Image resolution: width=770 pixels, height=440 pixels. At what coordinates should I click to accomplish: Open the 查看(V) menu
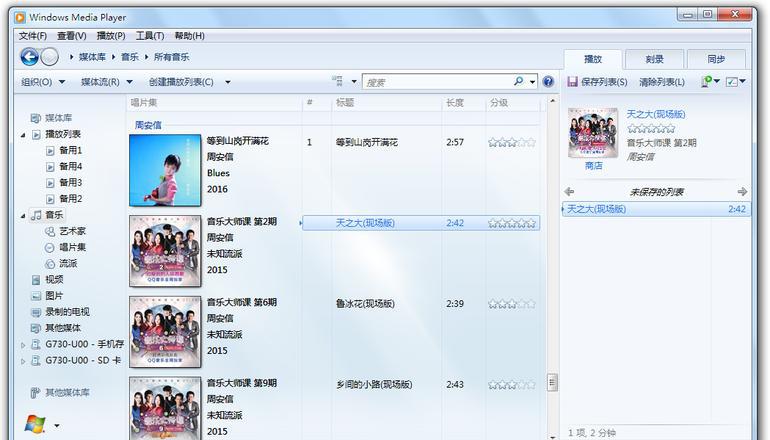(72, 36)
